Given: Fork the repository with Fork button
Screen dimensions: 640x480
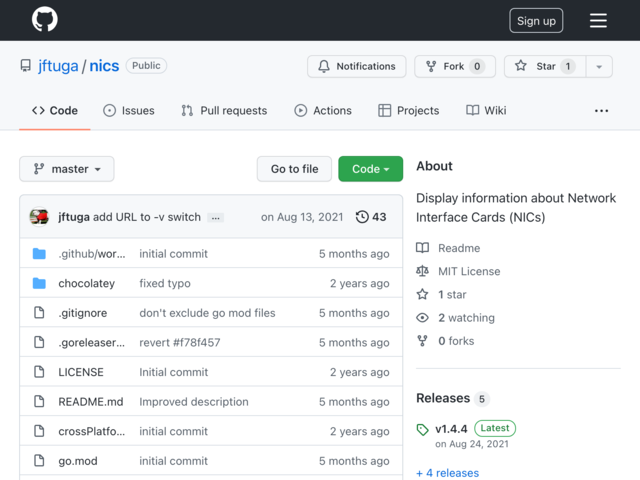Looking at the screenshot, I should pos(455,66).
